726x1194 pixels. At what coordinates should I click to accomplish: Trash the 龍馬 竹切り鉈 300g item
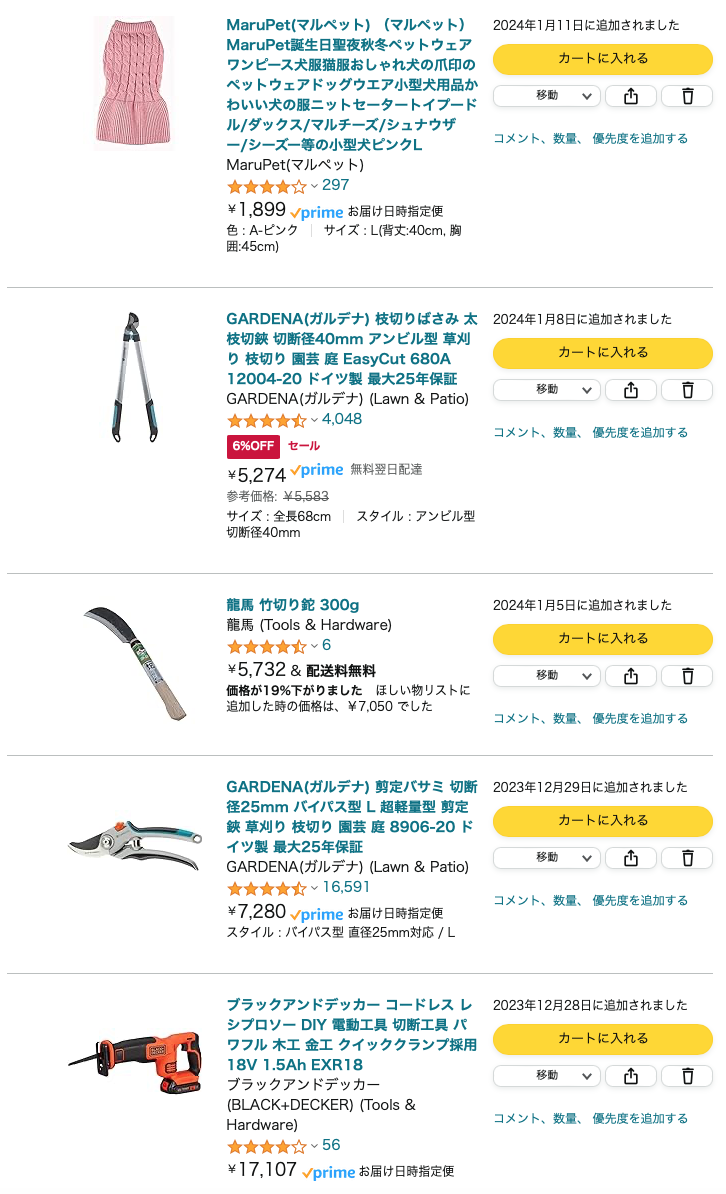[687, 676]
